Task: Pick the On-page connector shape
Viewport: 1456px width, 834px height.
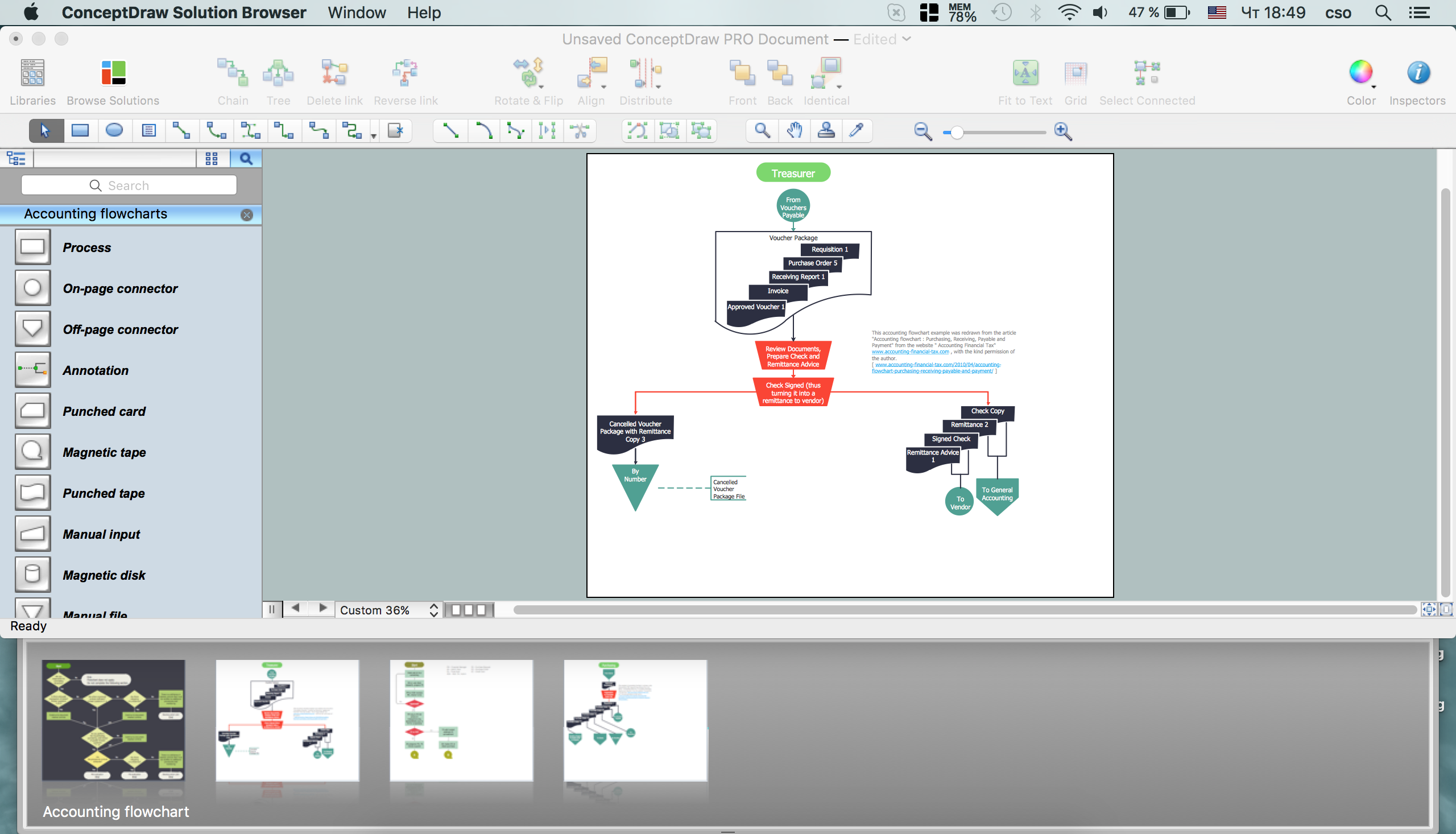Action: click(32, 287)
